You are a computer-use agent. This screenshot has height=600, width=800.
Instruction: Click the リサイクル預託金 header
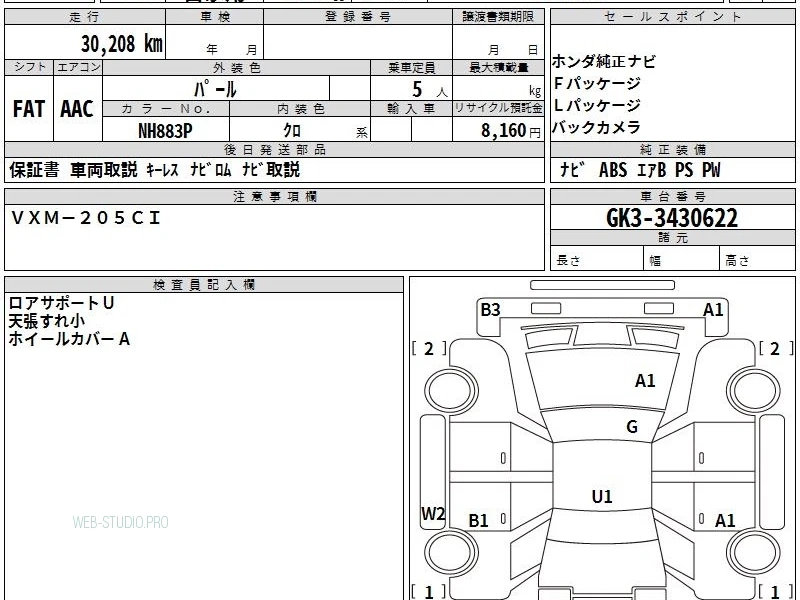498,109
